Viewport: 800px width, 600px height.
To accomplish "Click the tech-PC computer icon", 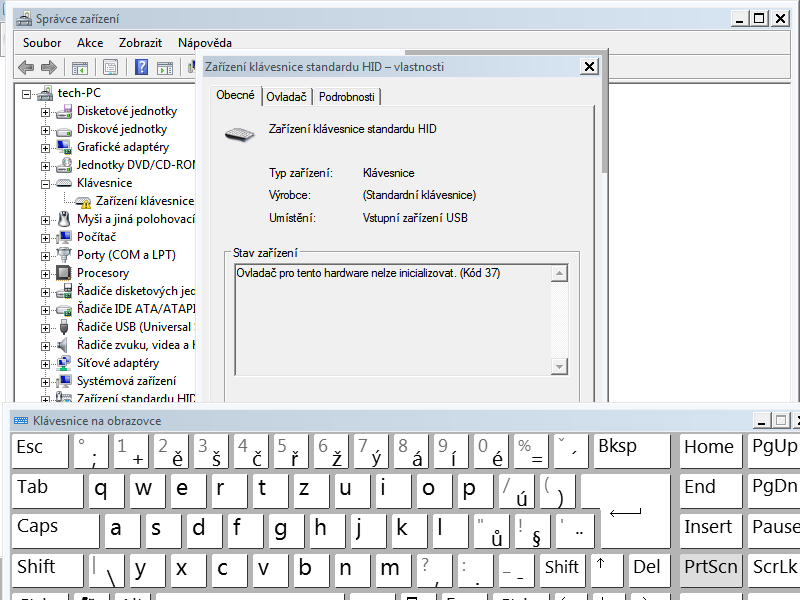I will [x=44, y=93].
